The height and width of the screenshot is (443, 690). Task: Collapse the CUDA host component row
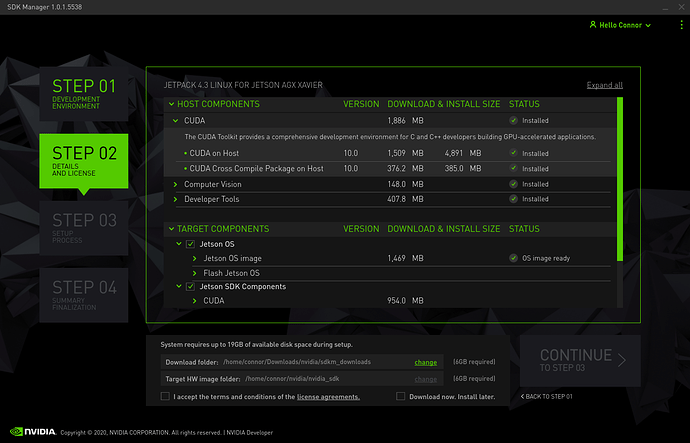coord(176,121)
